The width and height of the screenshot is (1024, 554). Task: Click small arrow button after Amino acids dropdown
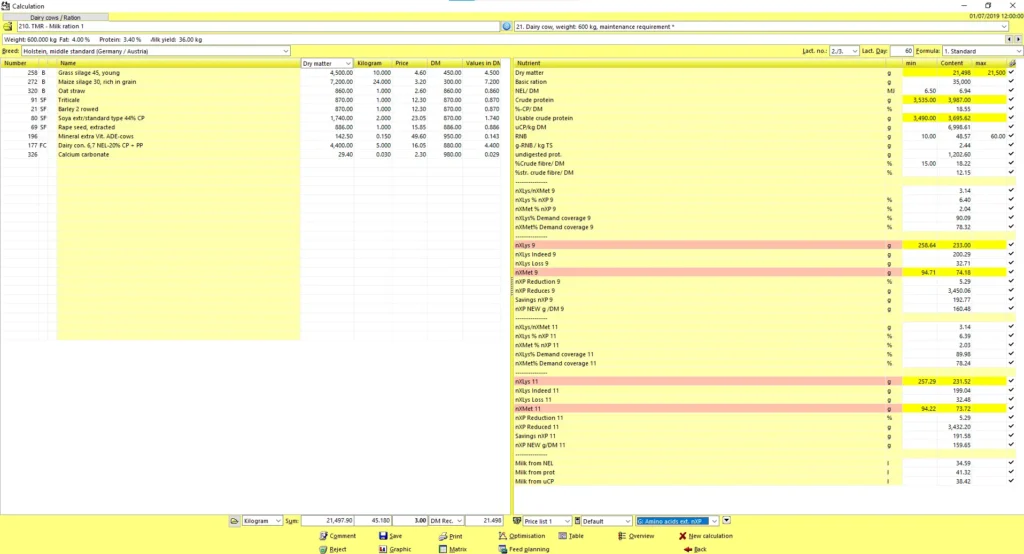(x=726, y=521)
